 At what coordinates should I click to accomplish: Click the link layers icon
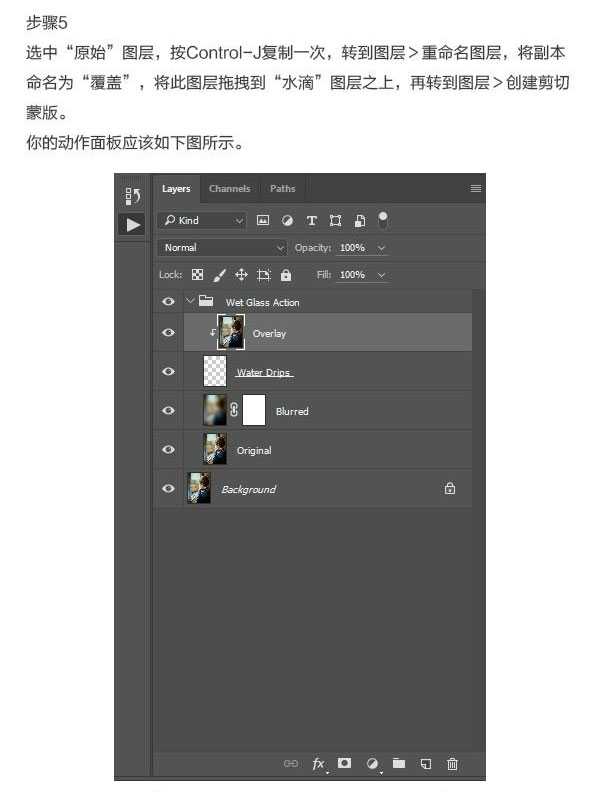tap(291, 763)
